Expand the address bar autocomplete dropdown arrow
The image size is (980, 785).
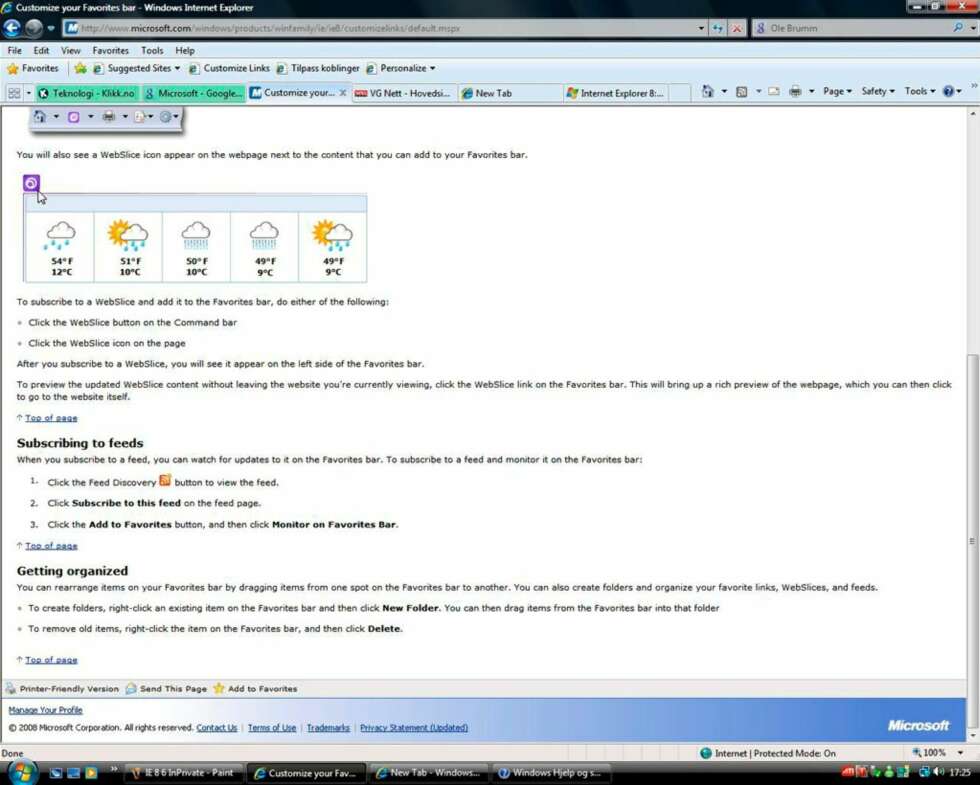coord(701,28)
